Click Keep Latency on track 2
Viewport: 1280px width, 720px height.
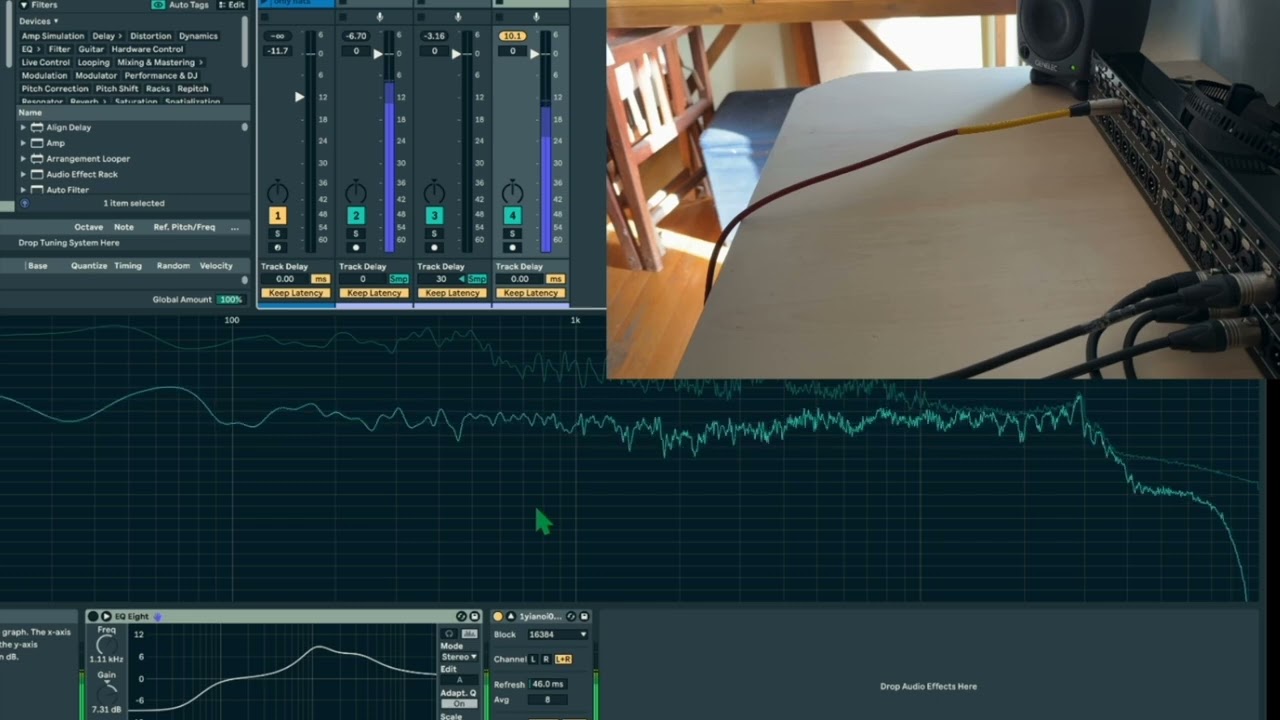pos(374,293)
